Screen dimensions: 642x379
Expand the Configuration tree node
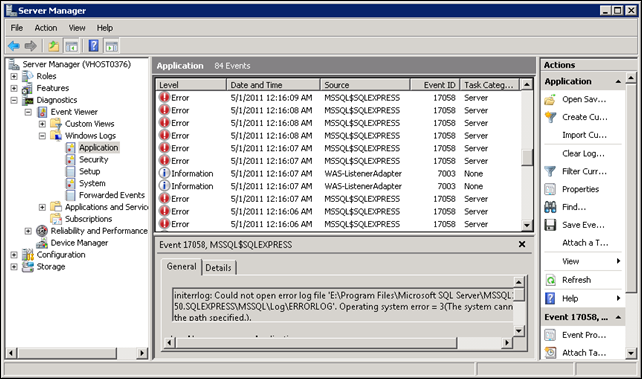click(x=14, y=255)
